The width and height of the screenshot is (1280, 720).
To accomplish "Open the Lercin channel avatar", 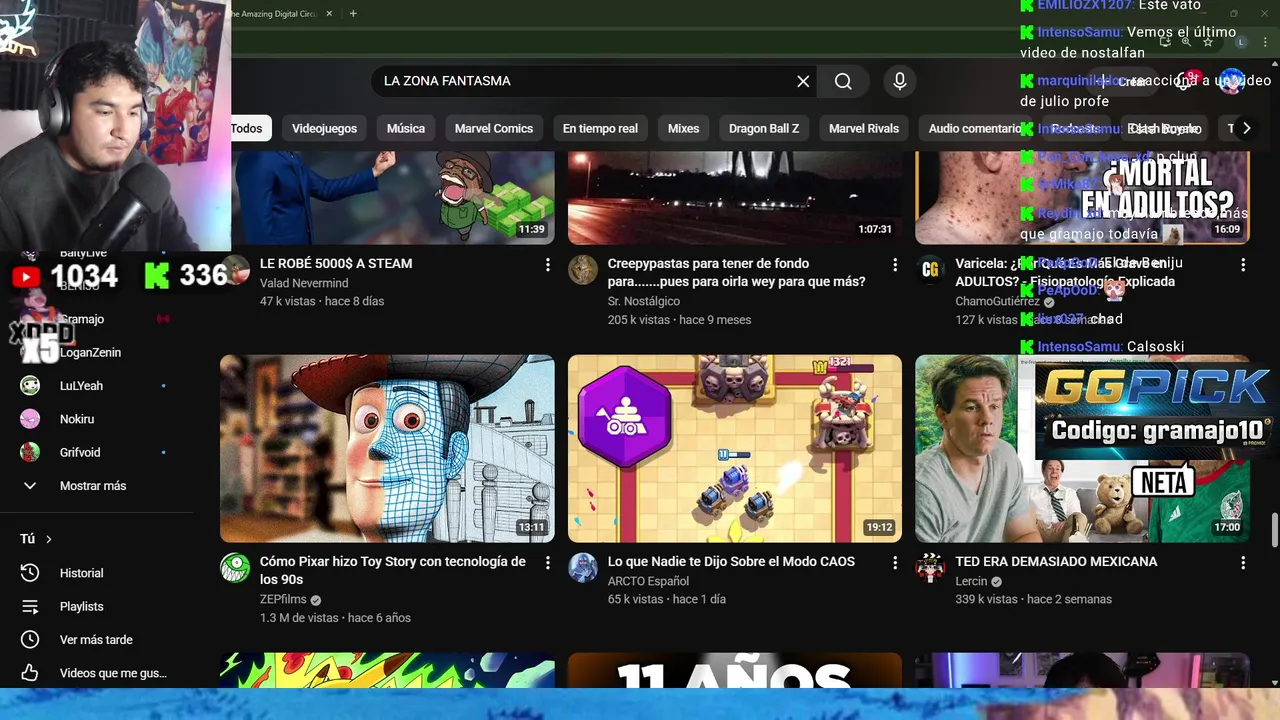I will (931, 567).
